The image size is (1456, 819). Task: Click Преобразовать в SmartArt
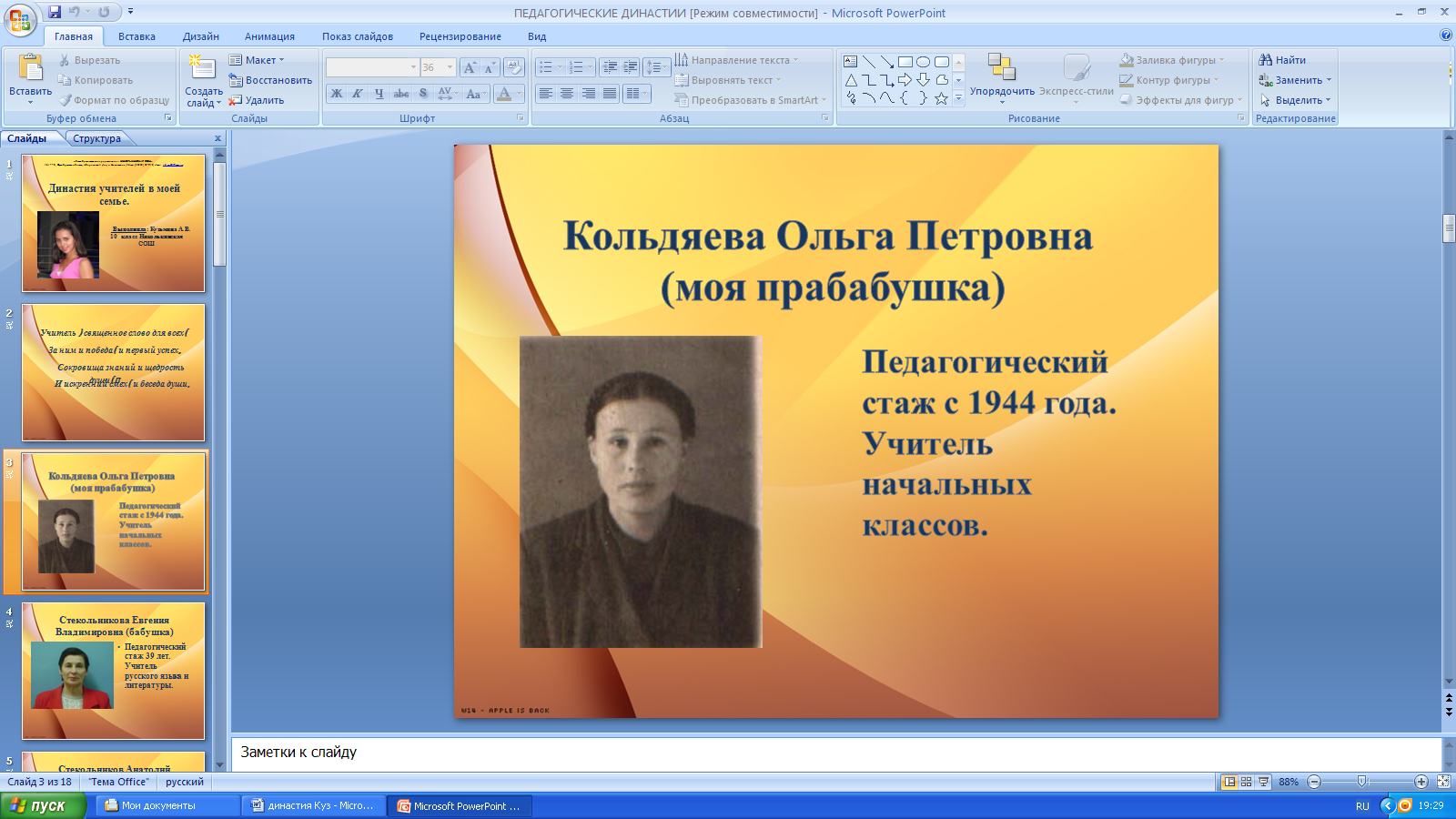click(x=751, y=100)
